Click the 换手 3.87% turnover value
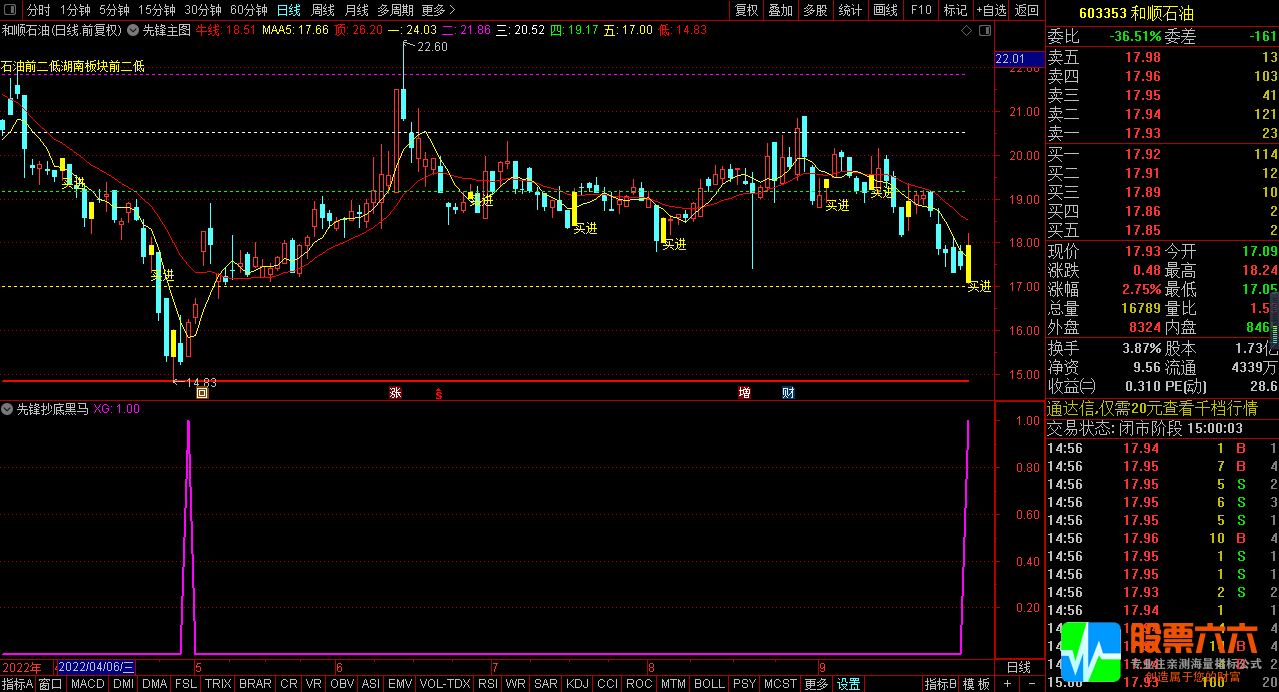 coord(1140,348)
